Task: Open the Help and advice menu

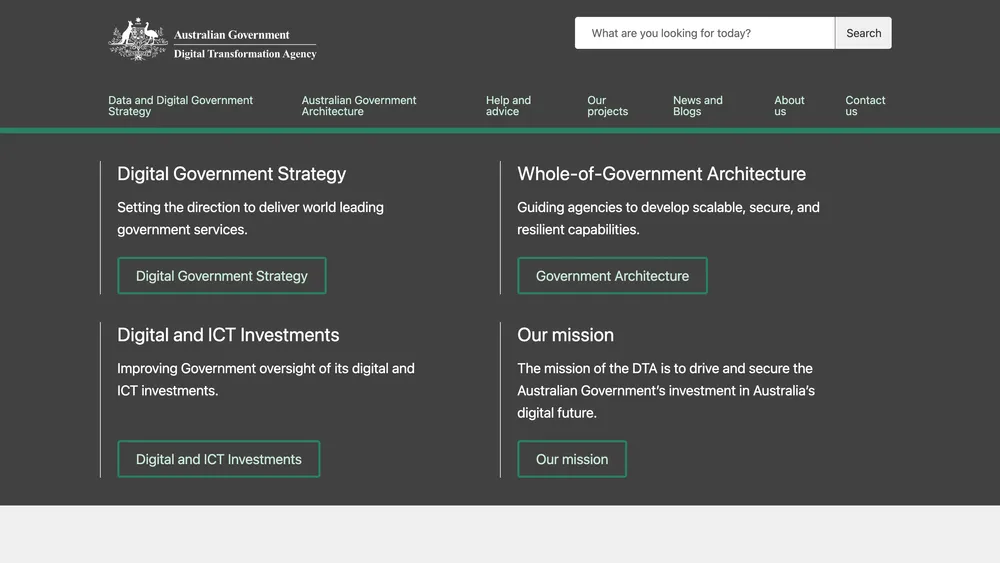Action: (x=508, y=106)
